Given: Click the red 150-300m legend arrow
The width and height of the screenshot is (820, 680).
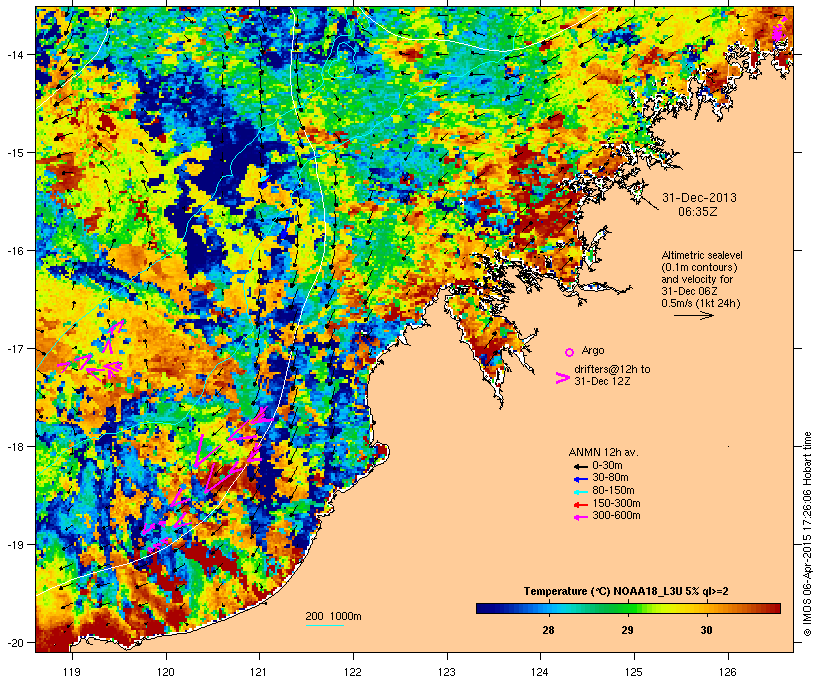Looking at the screenshot, I should (x=581, y=504).
